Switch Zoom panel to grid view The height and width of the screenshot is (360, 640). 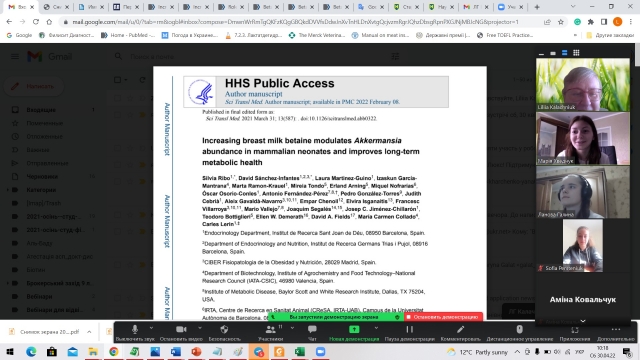tap(576, 53)
